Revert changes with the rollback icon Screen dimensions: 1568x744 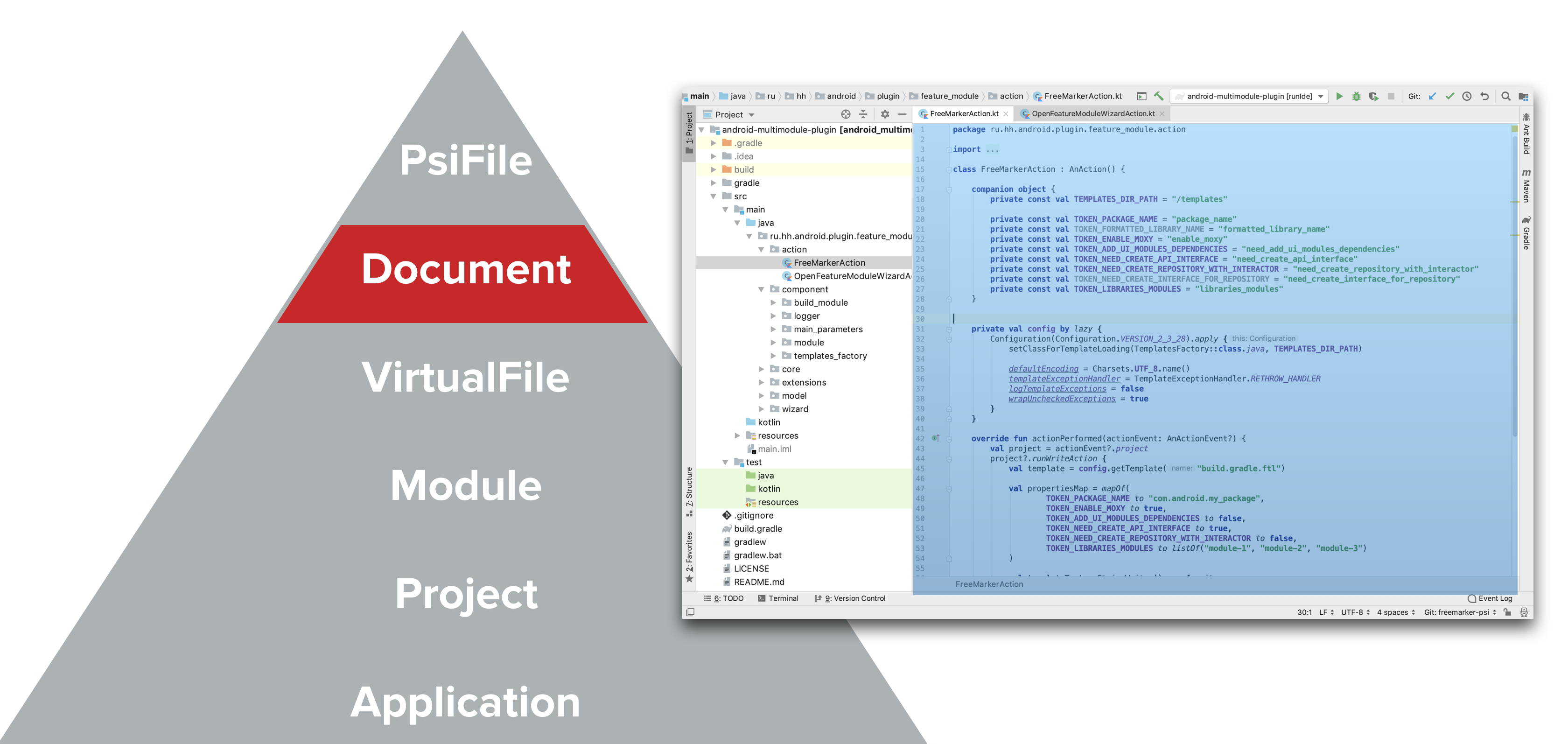tap(1484, 96)
